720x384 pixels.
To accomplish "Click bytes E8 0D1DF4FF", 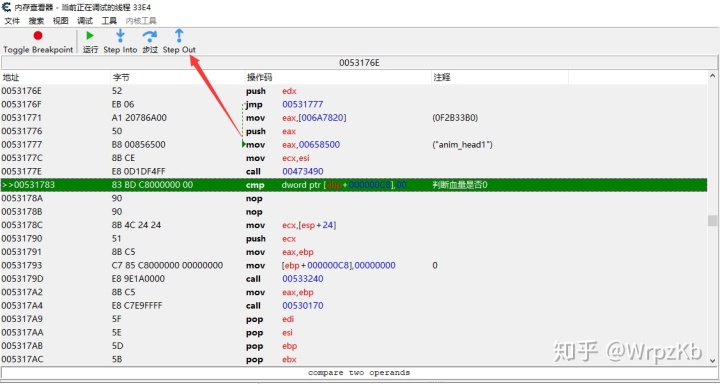I will click(x=139, y=171).
